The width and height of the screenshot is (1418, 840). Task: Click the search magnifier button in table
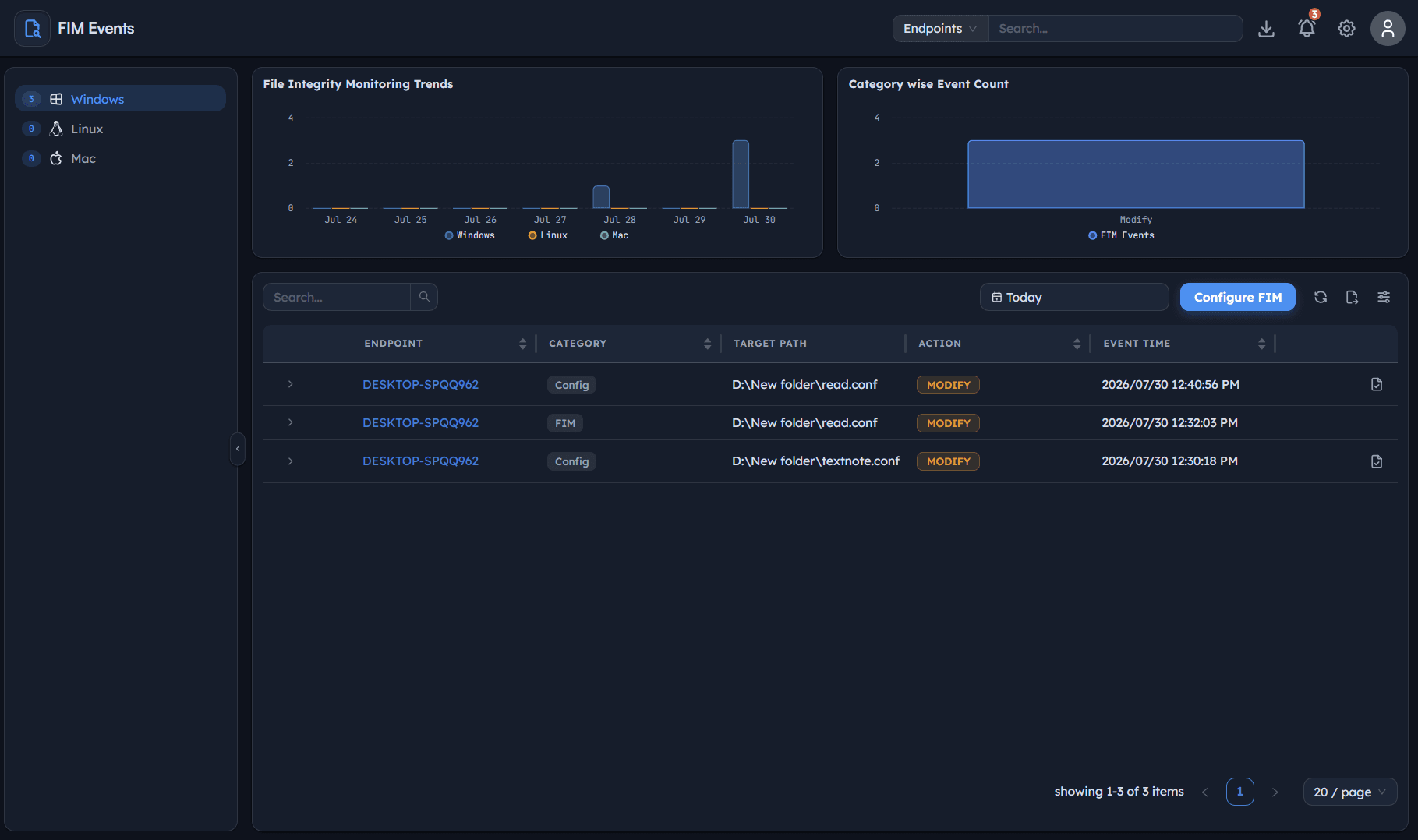coord(424,297)
